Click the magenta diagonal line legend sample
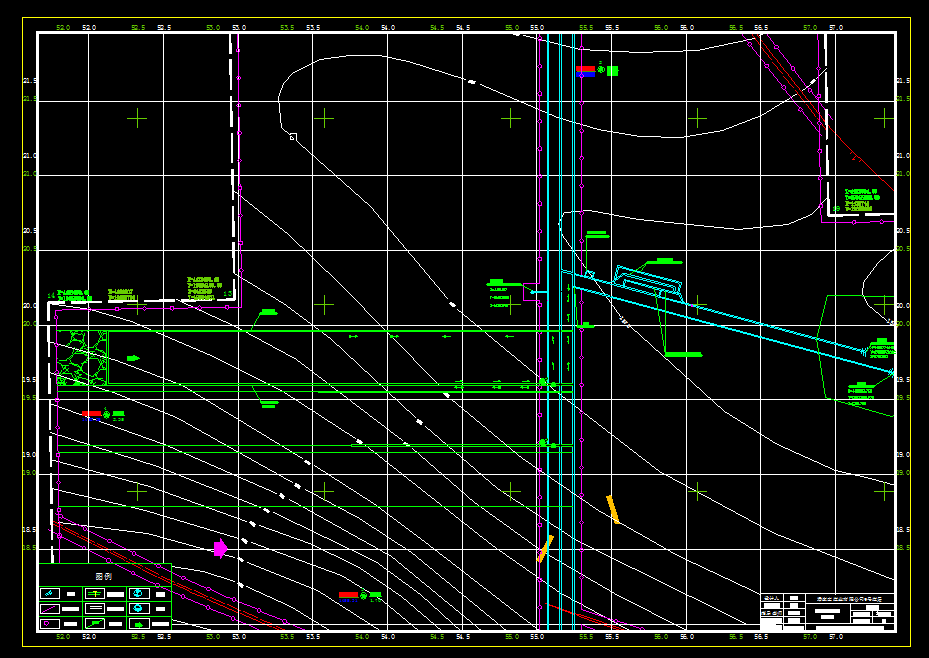Image resolution: width=929 pixels, height=658 pixels. 48,609
